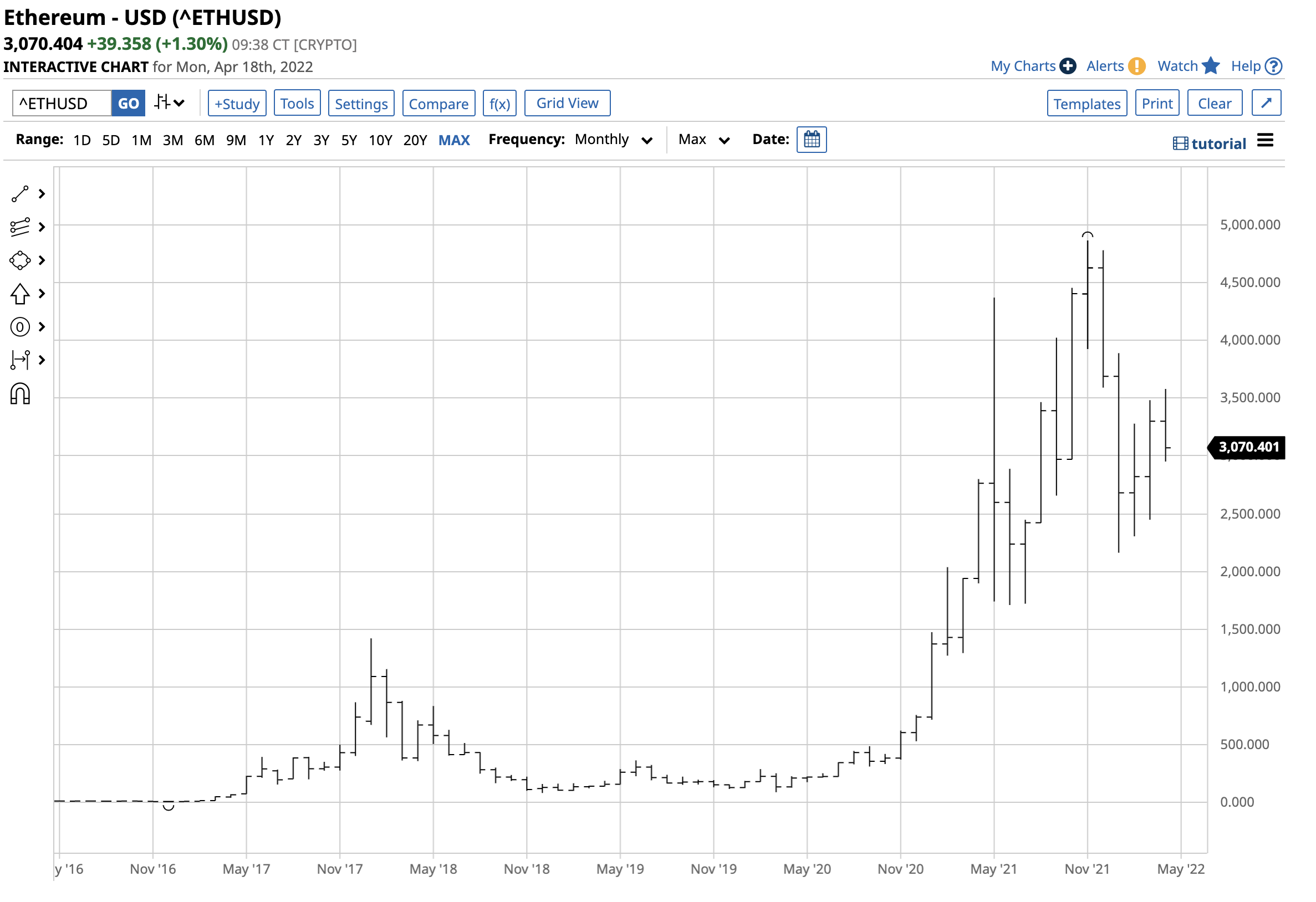Expand the shapes tool submenu chevron
The height and width of the screenshot is (902, 1316).
(x=42, y=260)
